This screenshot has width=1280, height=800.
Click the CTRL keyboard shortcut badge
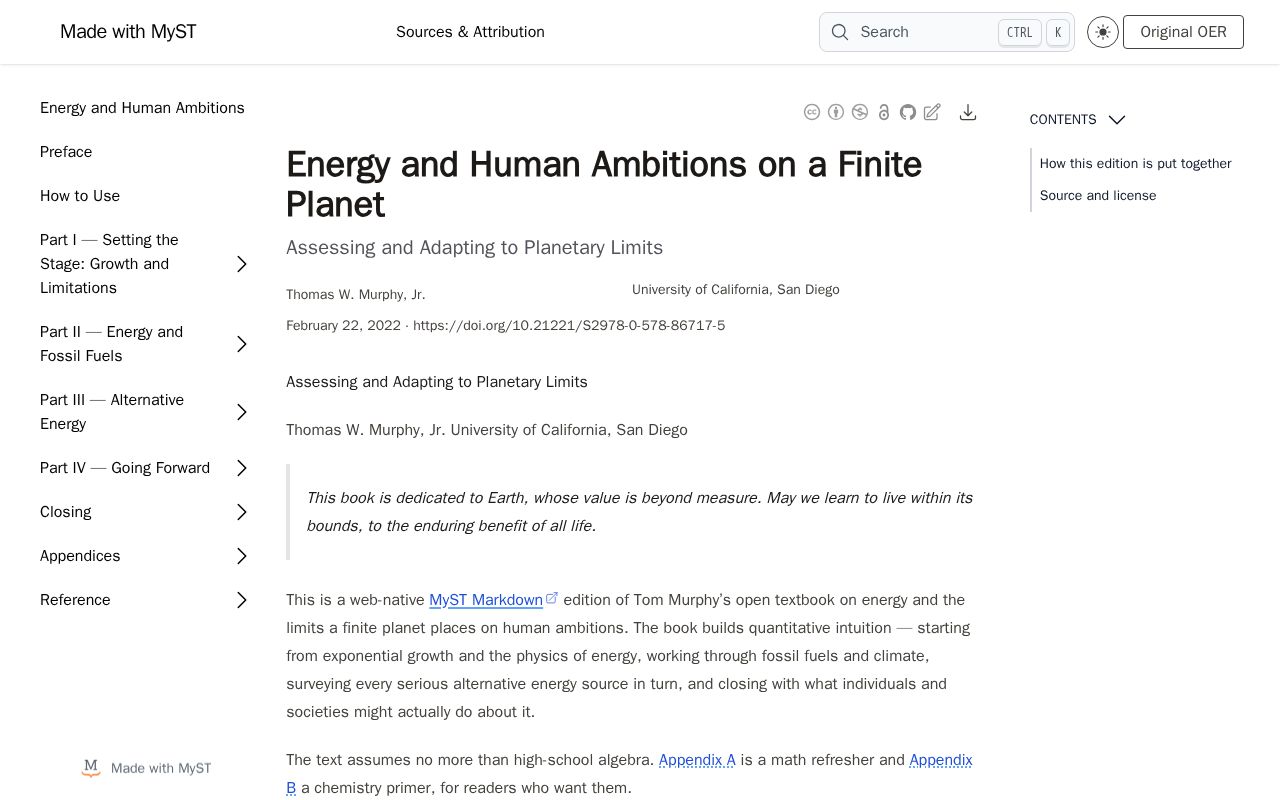1019,32
